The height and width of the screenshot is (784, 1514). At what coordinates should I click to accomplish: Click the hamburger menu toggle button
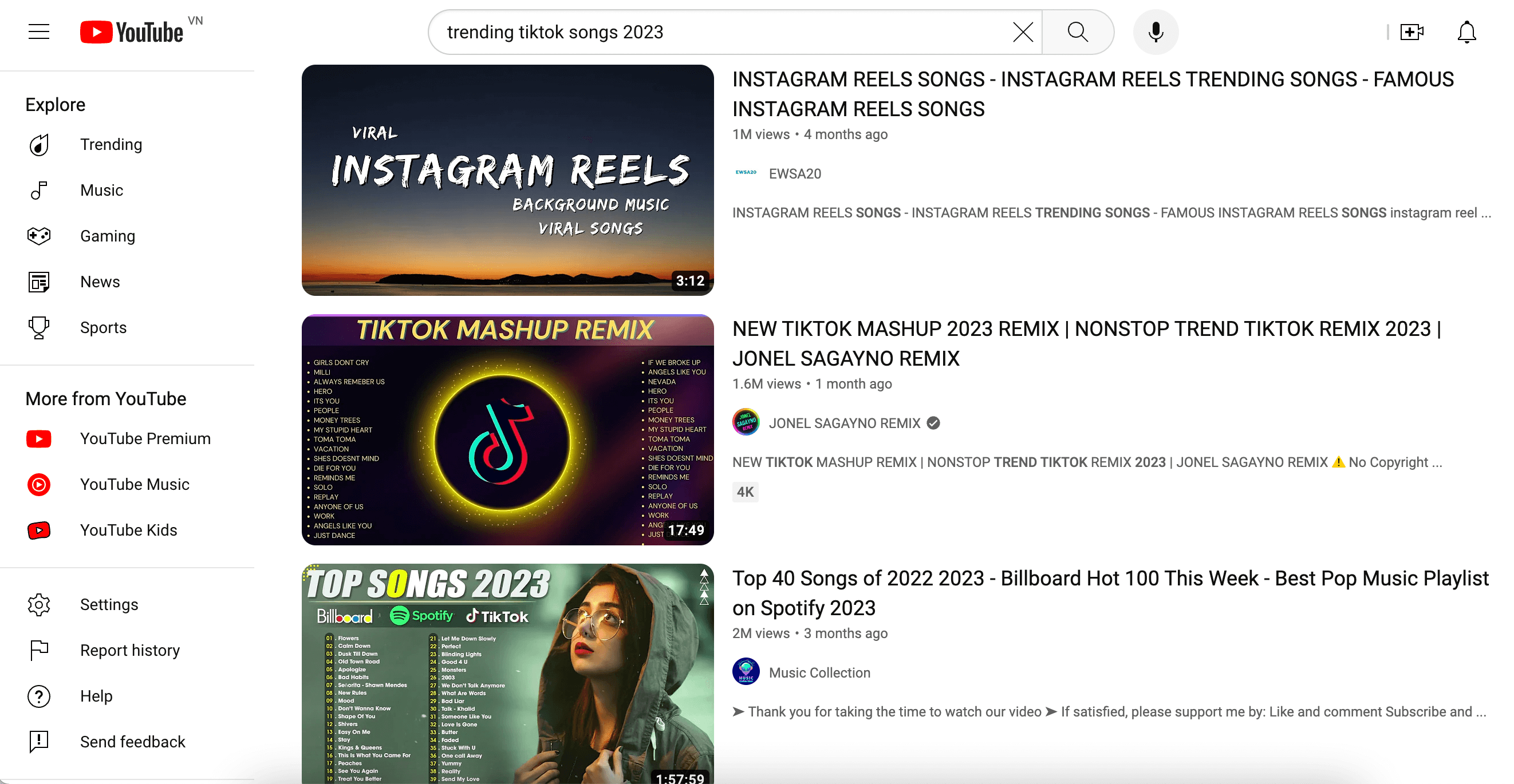pyautogui.click(x=39, y=31)
